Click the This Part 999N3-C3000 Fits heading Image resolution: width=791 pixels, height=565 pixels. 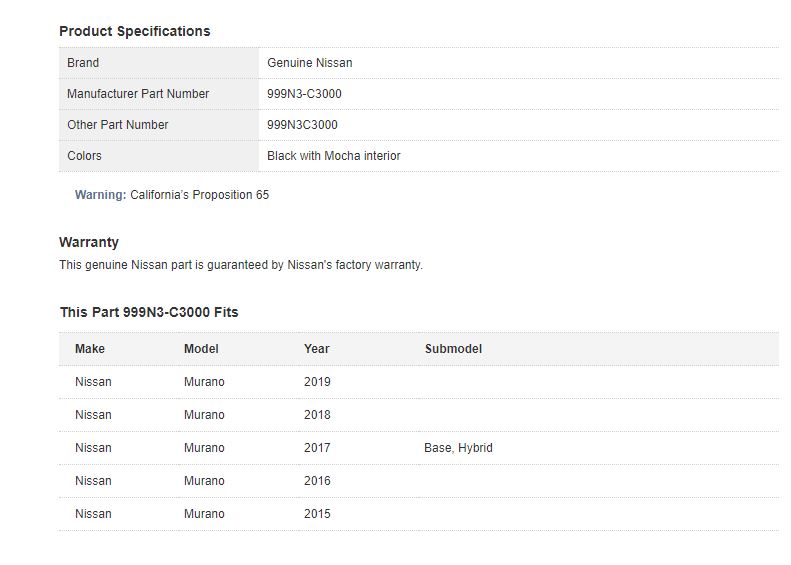(149, 312)
